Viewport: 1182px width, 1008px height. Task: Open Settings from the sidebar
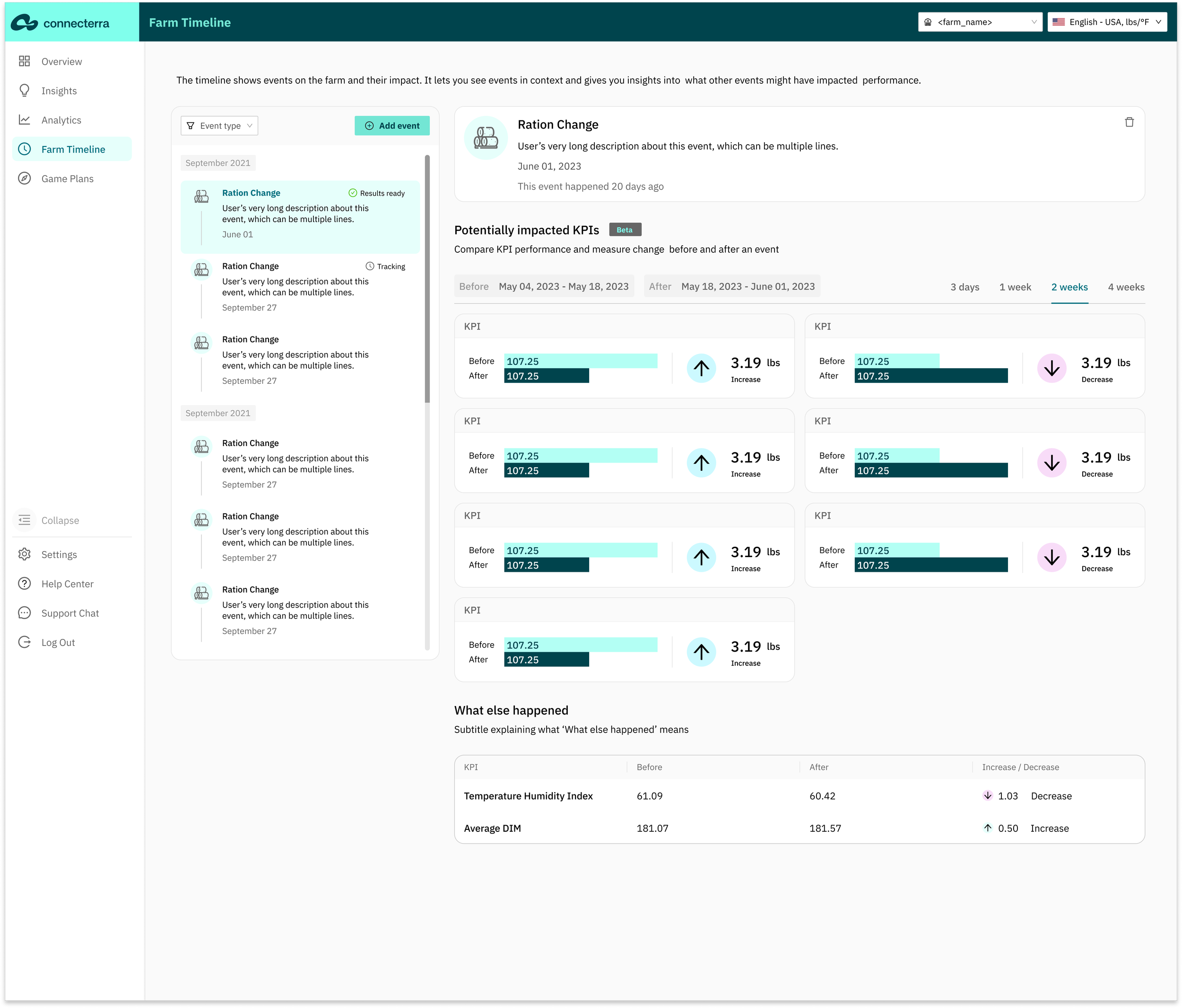pos(58,554)
